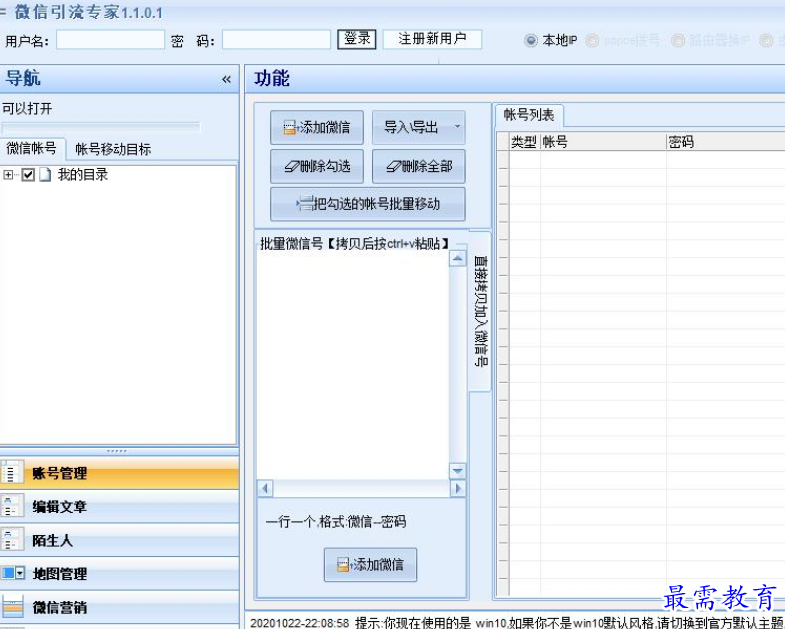Viewport: 785px width, 629px height.
Task: Open the 编辑文章 navigation section
Action: [x=119, y=506]
